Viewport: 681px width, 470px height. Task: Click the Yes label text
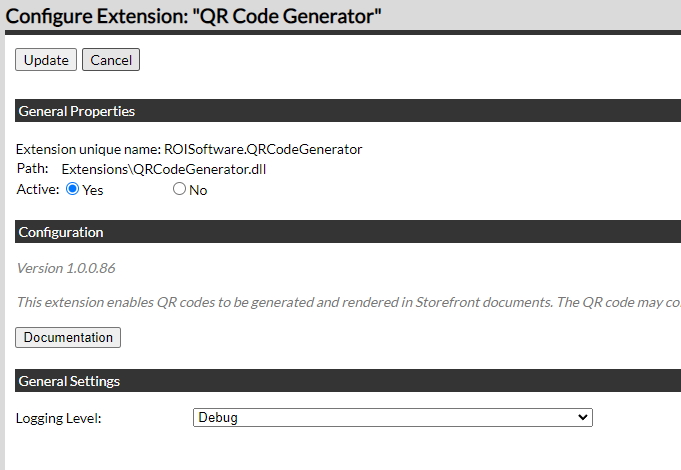pos(93,190)
